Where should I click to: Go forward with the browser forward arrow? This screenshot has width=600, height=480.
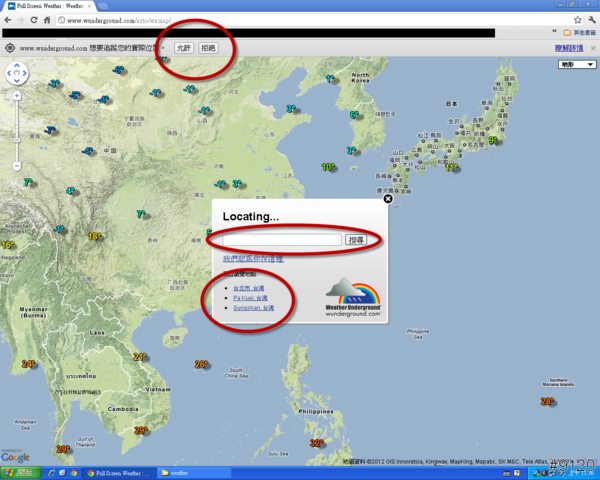point(21,20)
